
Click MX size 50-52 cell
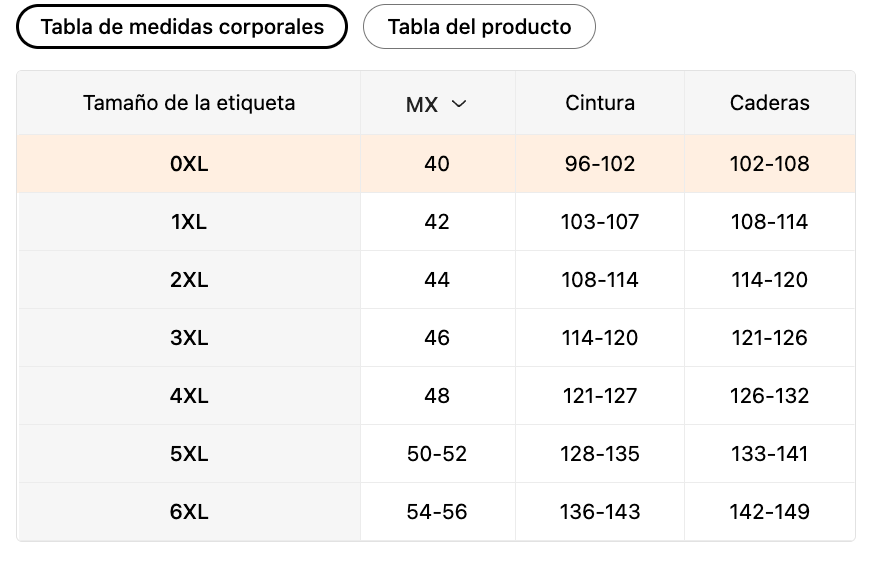pyautogui.click(x=437, y=454)
